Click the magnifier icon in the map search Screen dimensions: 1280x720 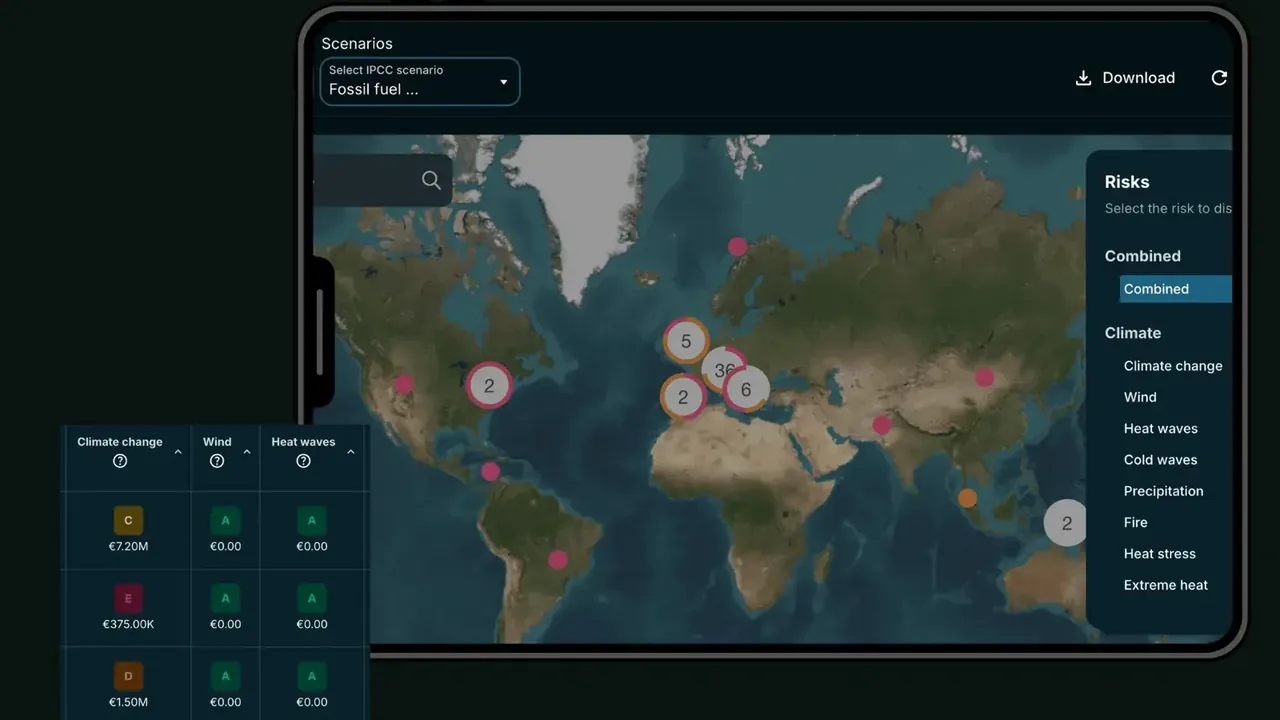[431, 180]
